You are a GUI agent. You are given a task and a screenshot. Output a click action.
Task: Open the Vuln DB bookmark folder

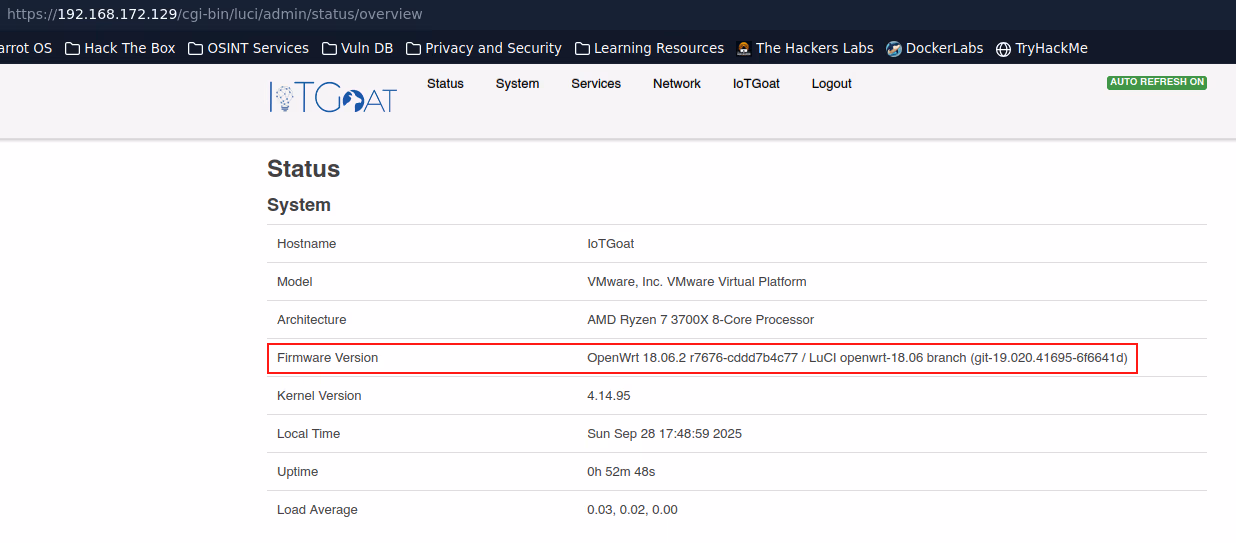click(357, 48)
